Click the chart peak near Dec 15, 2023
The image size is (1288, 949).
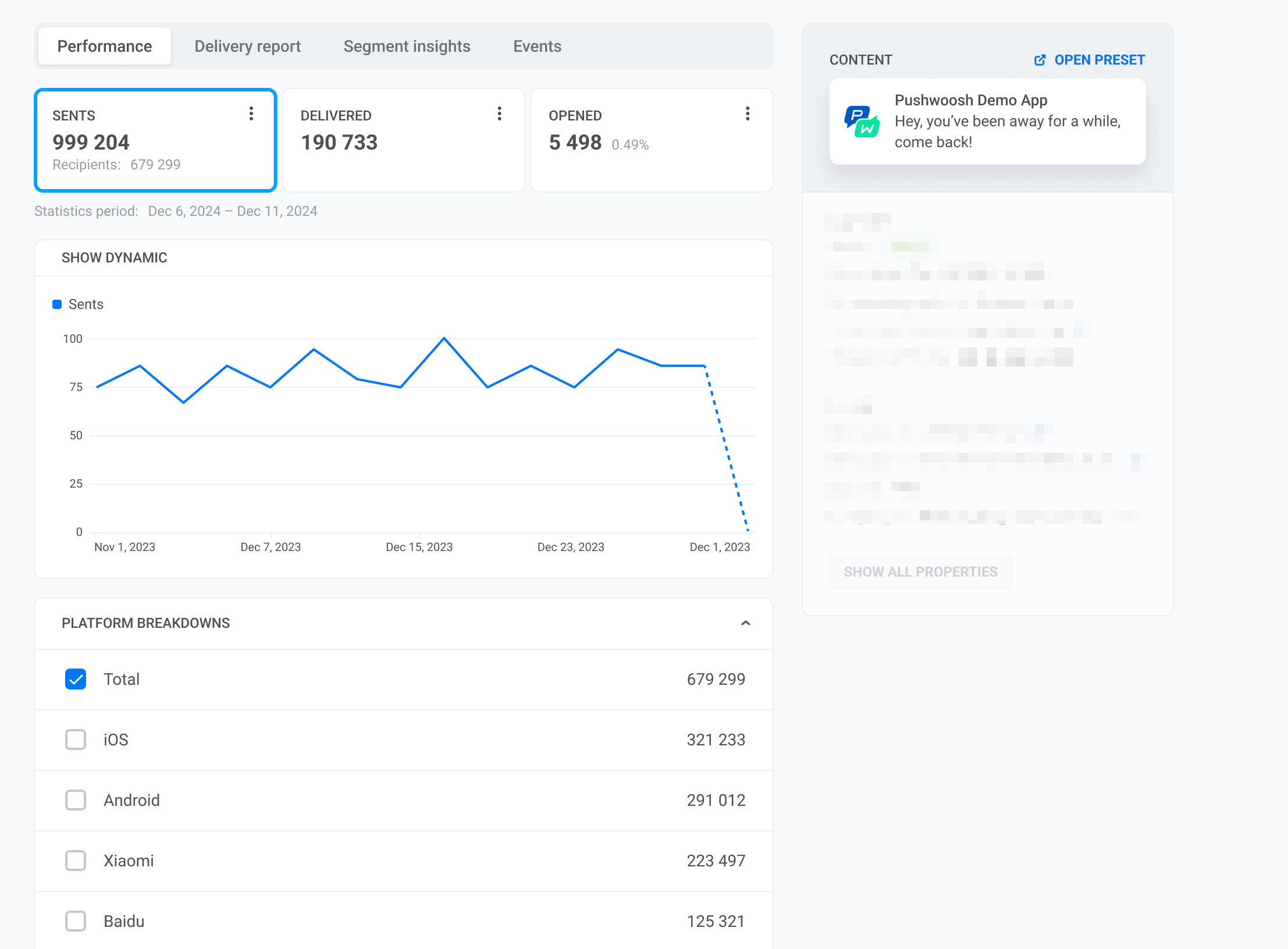click(x=444, y=338)
